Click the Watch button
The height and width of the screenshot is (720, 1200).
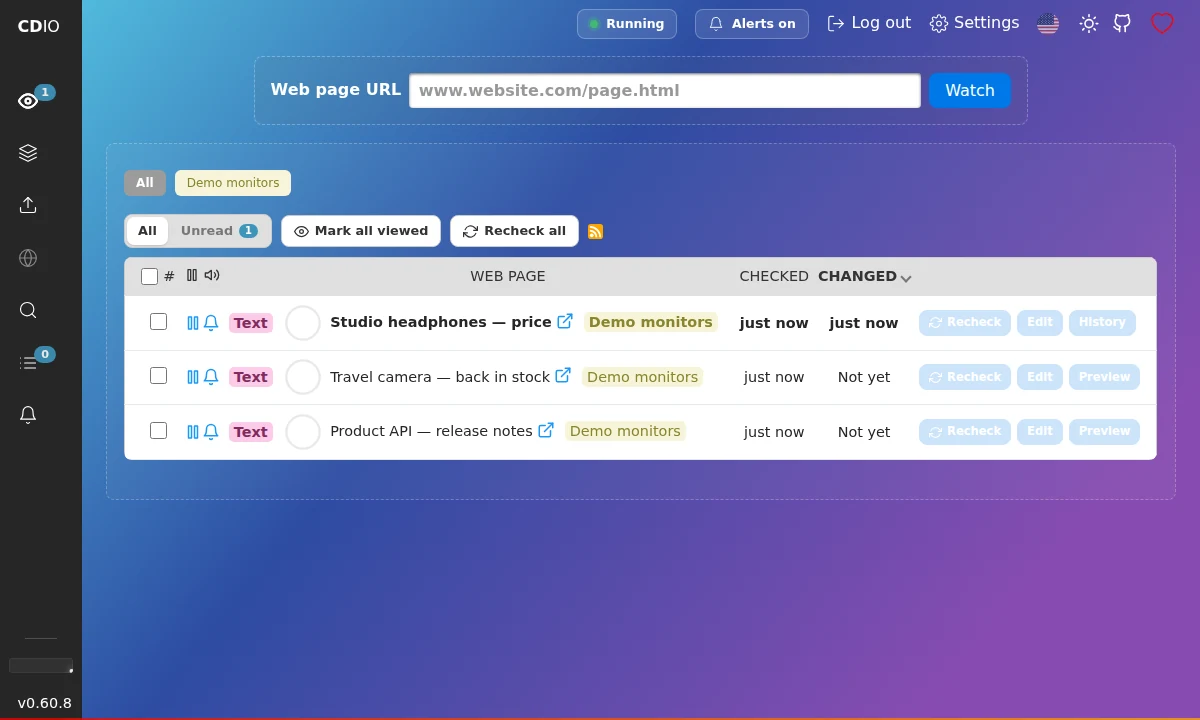coord(970,90)
